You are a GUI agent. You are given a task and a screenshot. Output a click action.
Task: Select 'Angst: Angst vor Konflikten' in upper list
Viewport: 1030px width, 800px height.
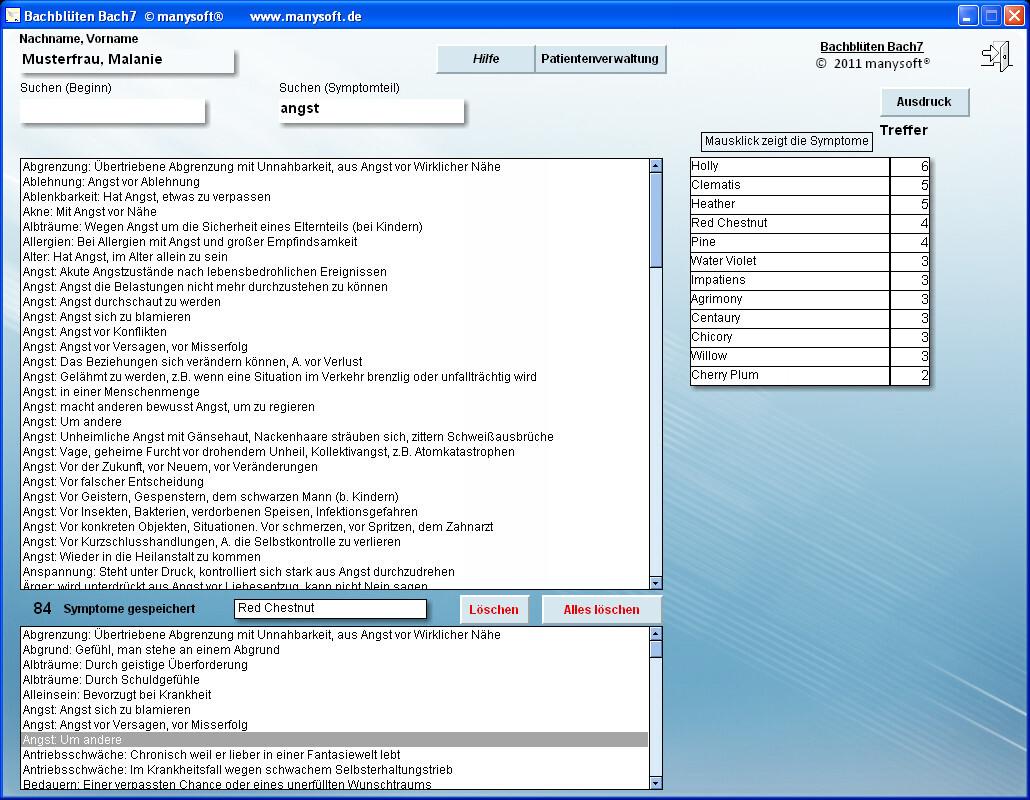tap(335, 332)
